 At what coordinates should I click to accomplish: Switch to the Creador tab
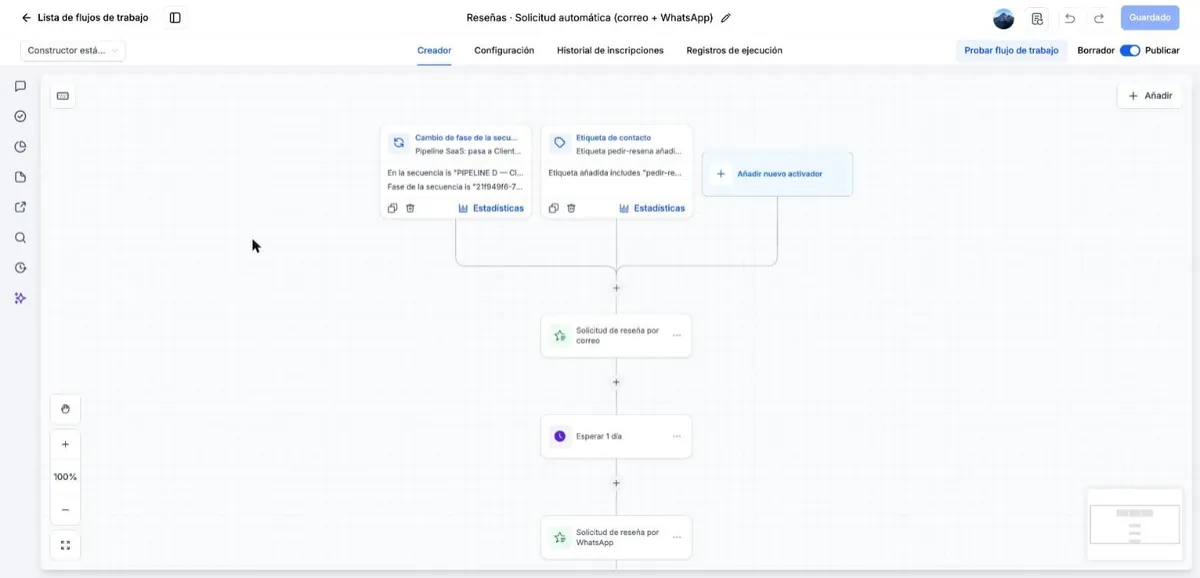(434, 50)
